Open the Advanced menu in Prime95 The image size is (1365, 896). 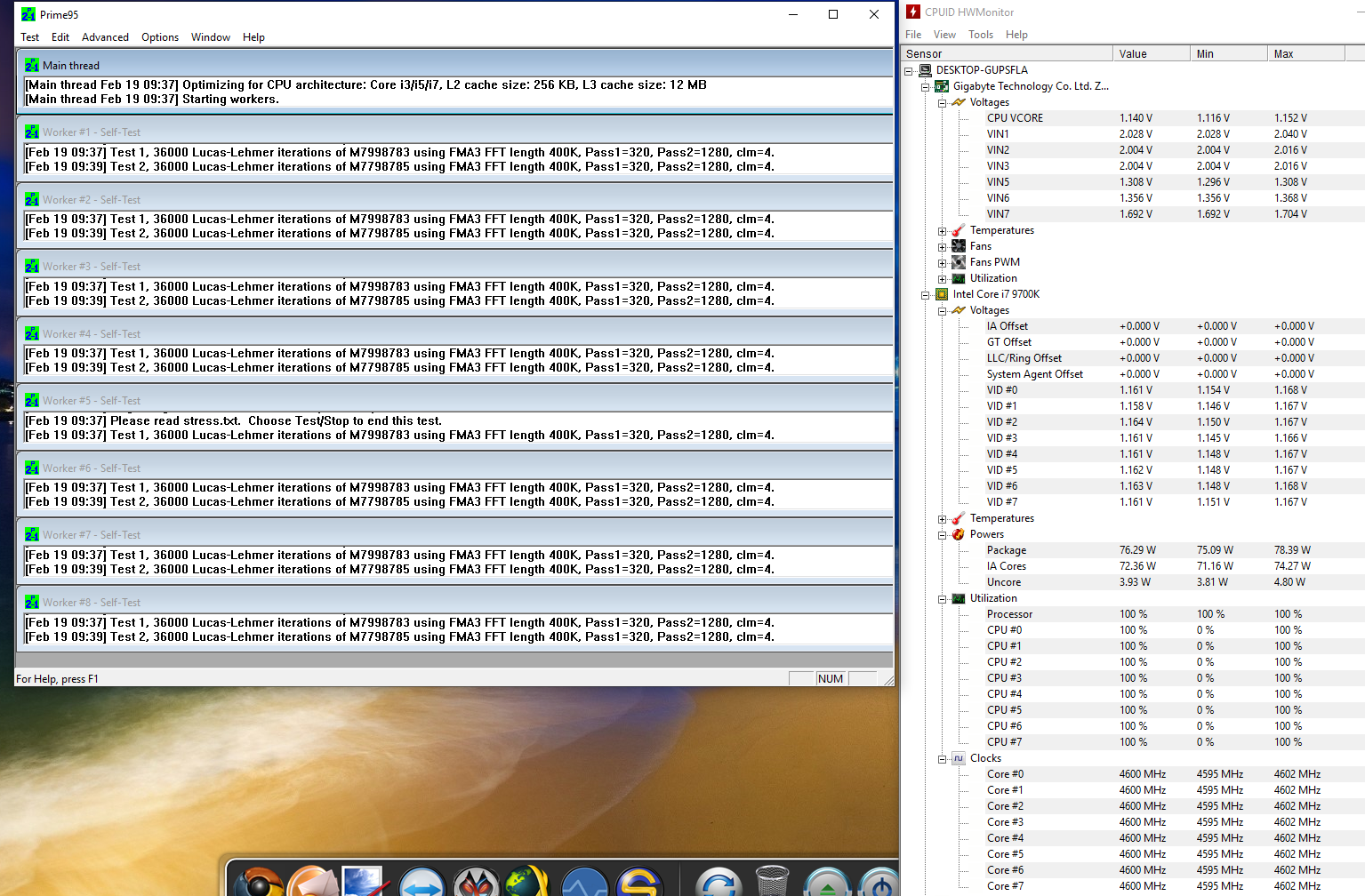pos(105,37)
